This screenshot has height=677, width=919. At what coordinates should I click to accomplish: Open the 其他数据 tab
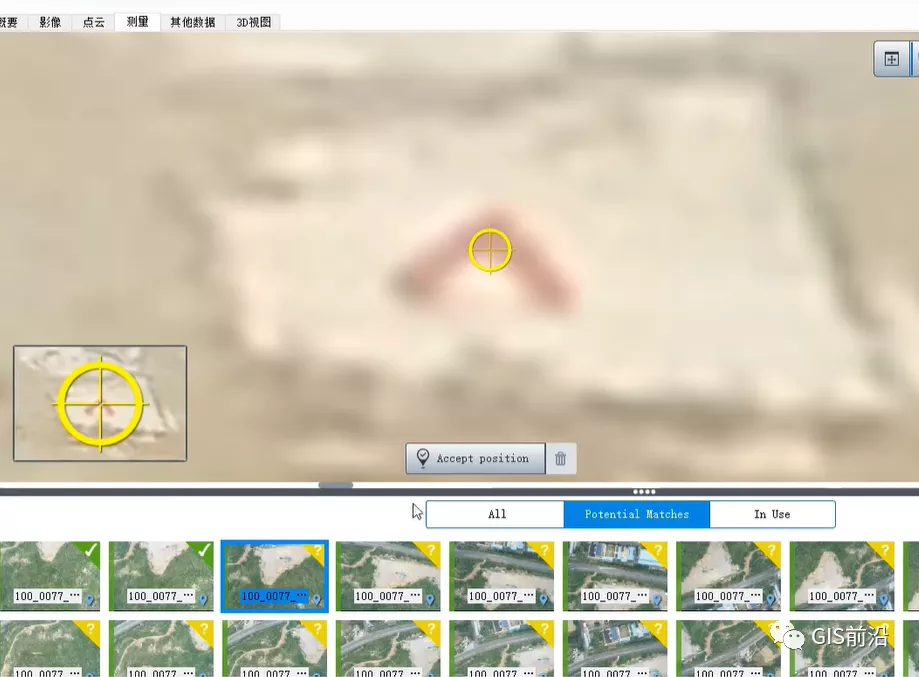192,21
